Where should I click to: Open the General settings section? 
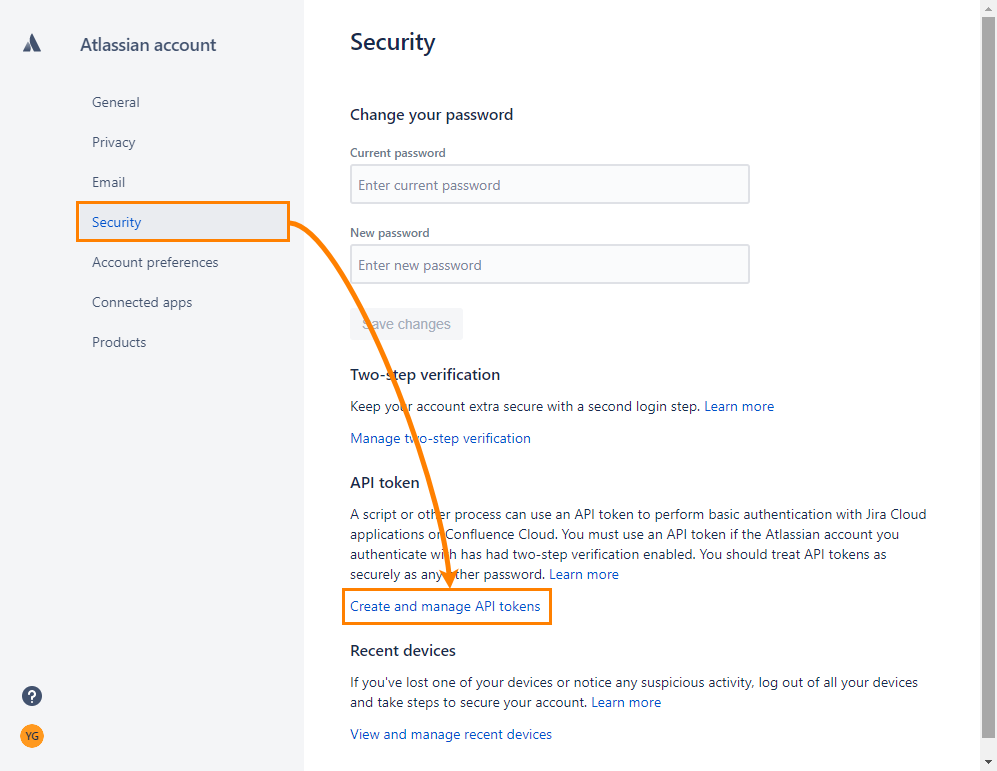(115, 102)
